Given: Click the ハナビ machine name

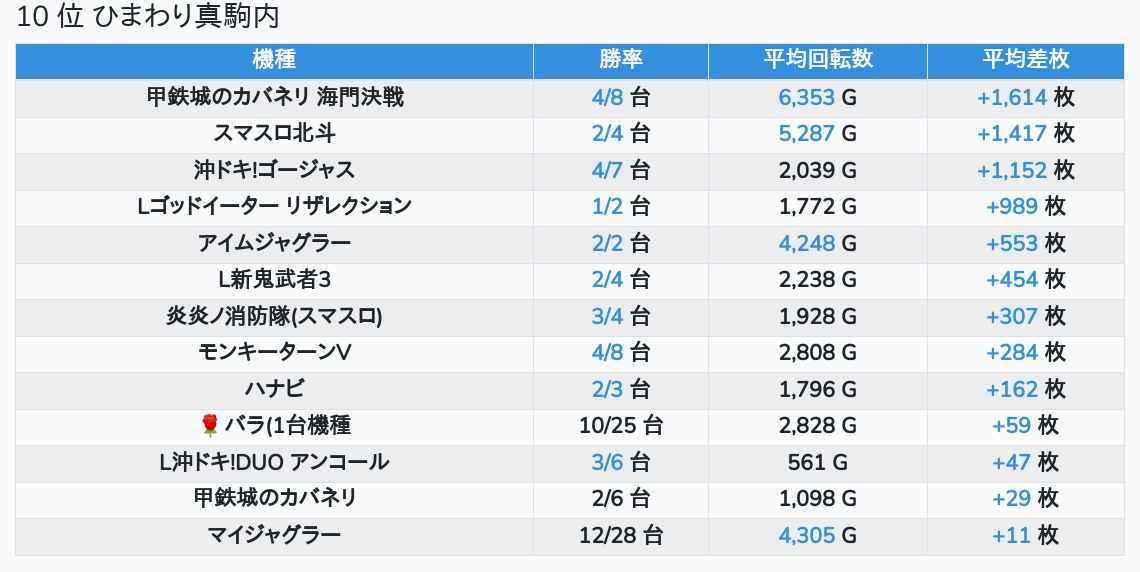Looking at the screenshot, I should coord(274,389).
